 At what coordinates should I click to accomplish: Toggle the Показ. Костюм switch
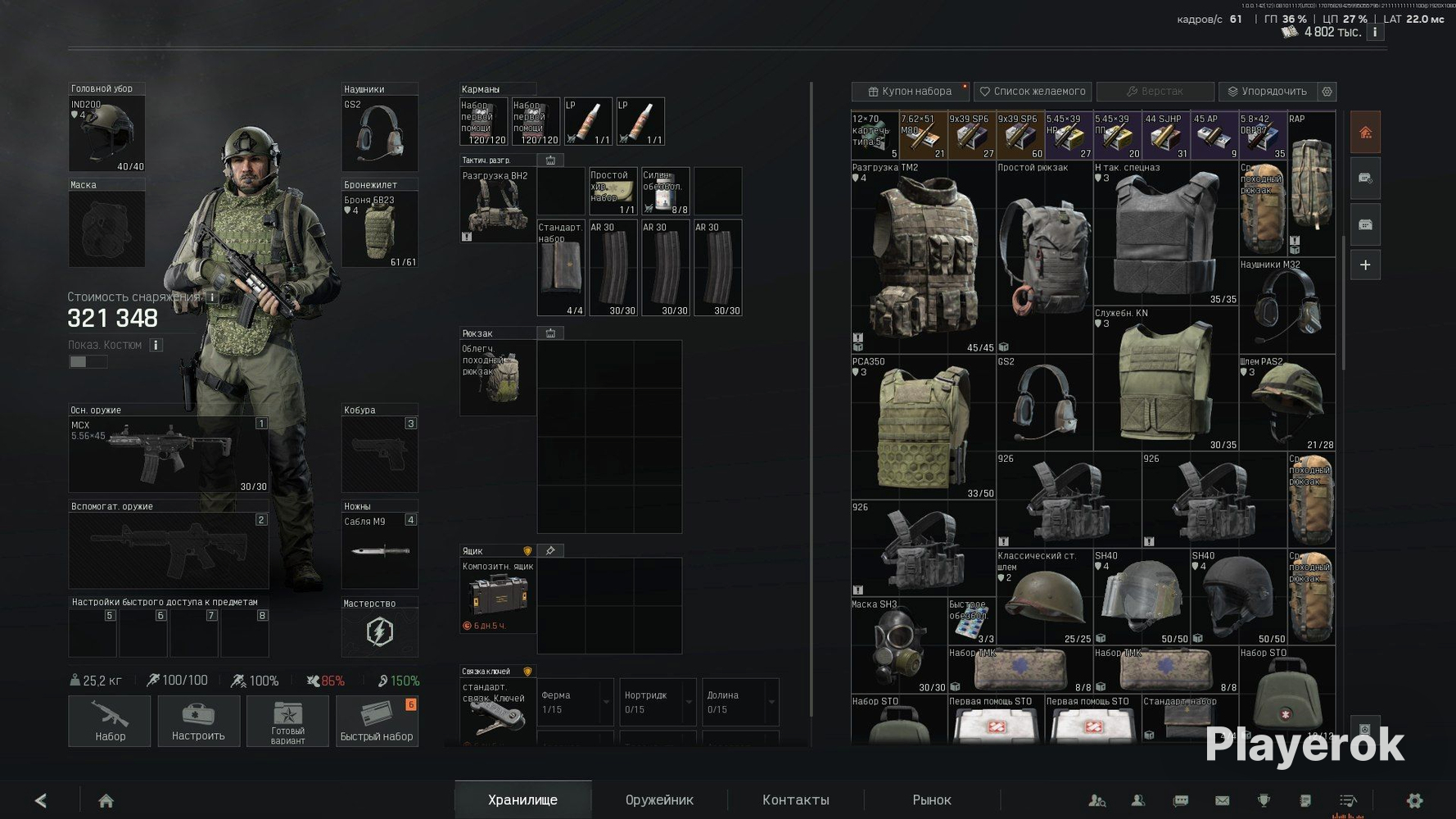(x=88, y=362)
